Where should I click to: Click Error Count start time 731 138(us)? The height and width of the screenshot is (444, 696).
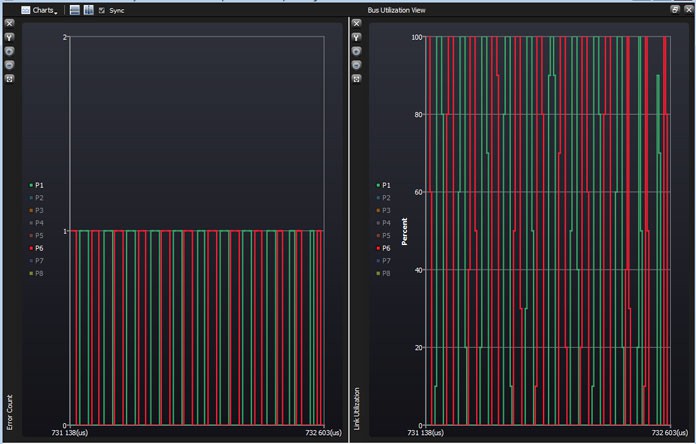point(70,432)
